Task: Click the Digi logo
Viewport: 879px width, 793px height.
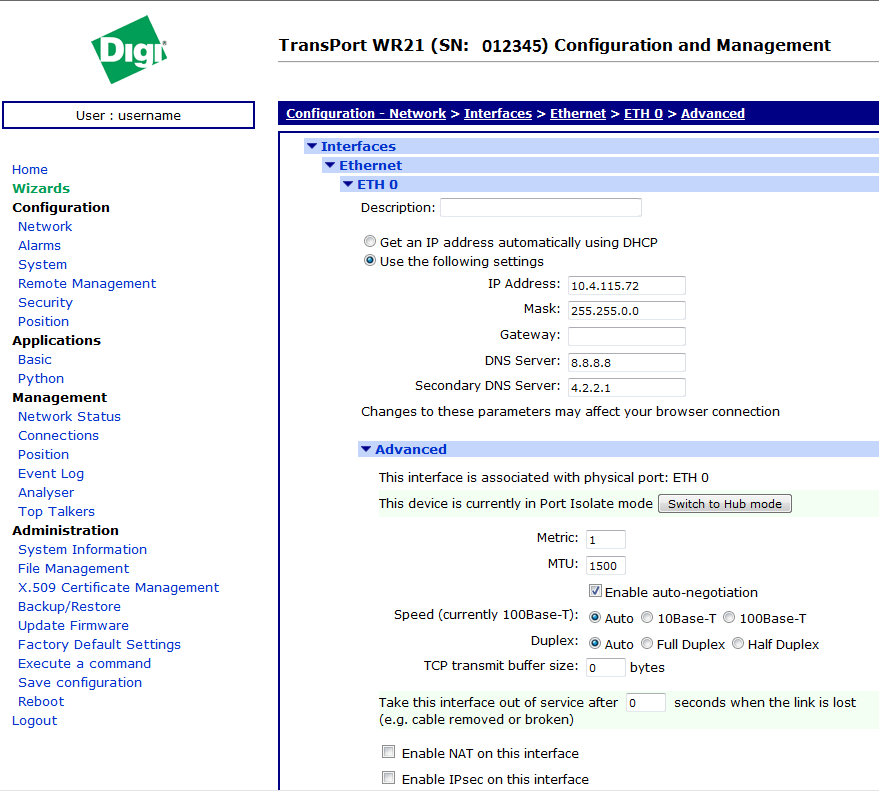Action: pyautogui.click(x=129, y=50)
